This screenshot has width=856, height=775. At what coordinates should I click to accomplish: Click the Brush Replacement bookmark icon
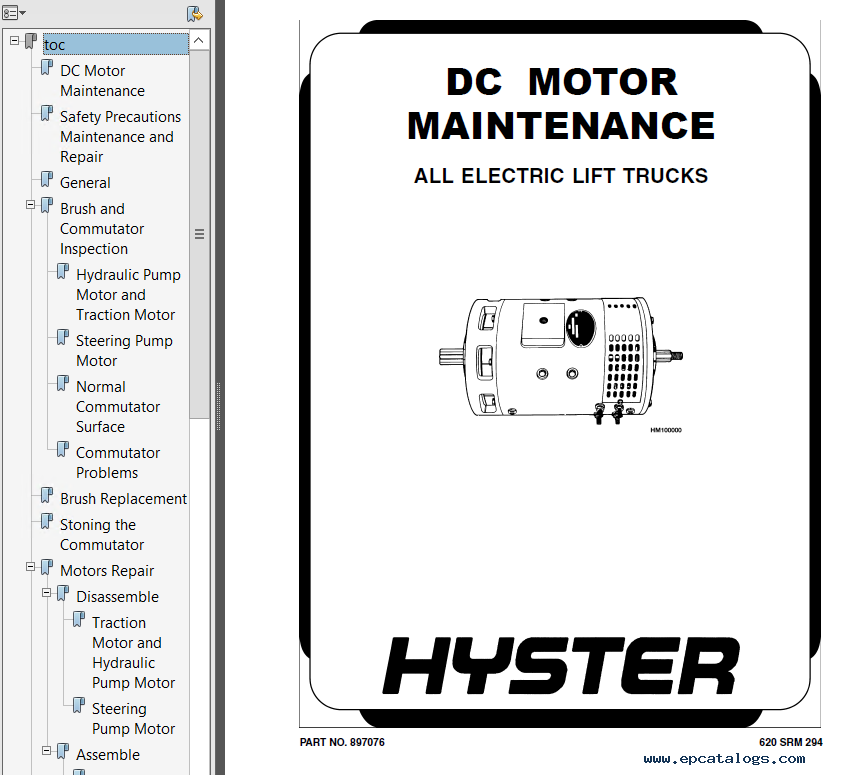(47, 496)
